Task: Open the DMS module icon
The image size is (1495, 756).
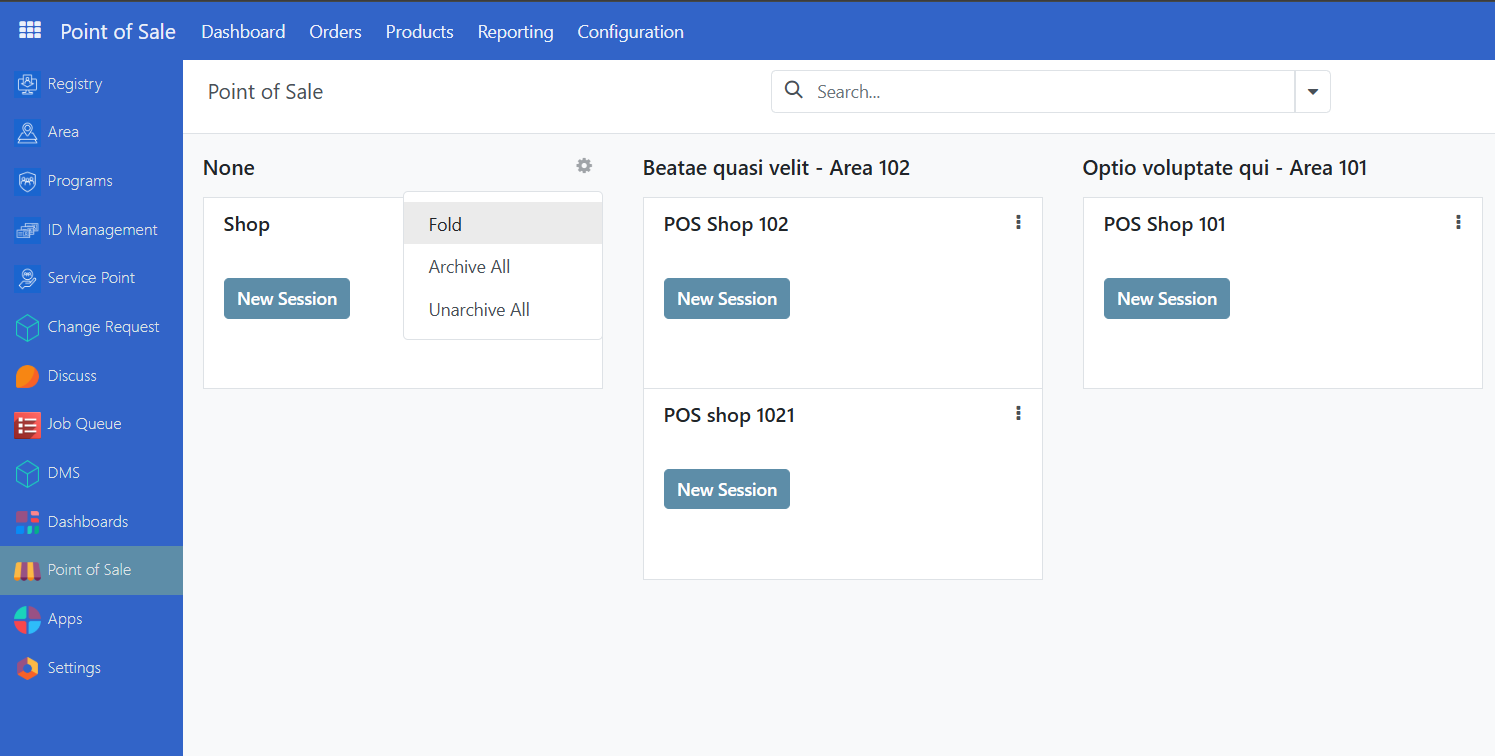Action: 27,472
